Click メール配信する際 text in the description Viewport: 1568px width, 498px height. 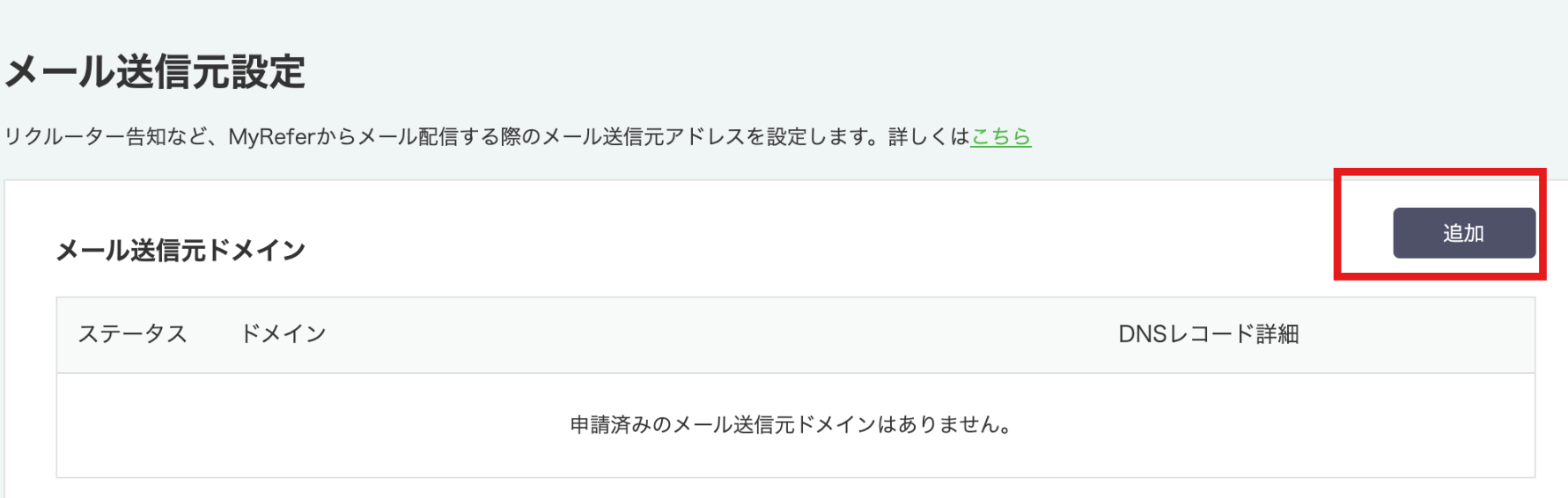tap(438, 137)
